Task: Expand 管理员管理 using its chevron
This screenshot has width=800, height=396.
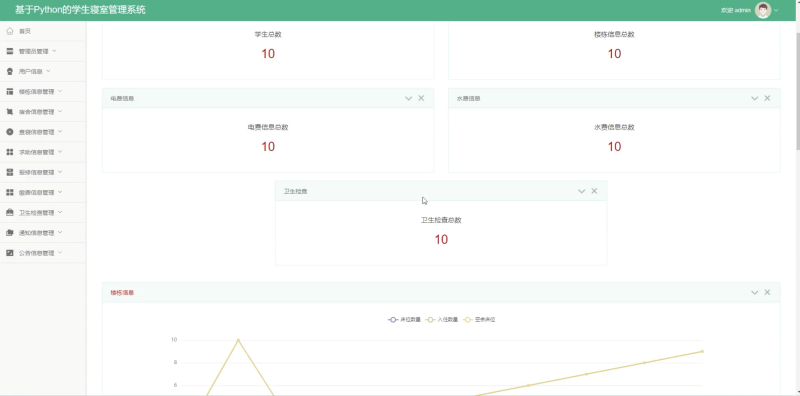Action: coord(54,51)
